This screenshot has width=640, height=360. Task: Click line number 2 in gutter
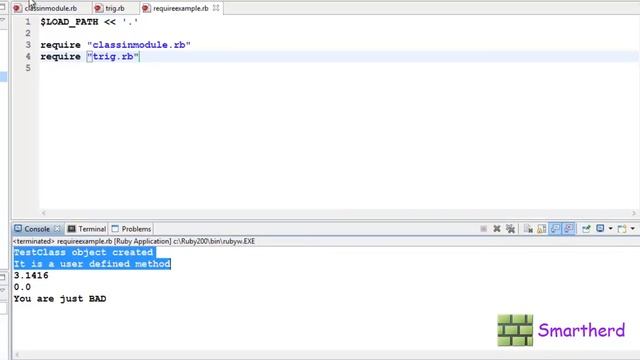tap(28, 33)
